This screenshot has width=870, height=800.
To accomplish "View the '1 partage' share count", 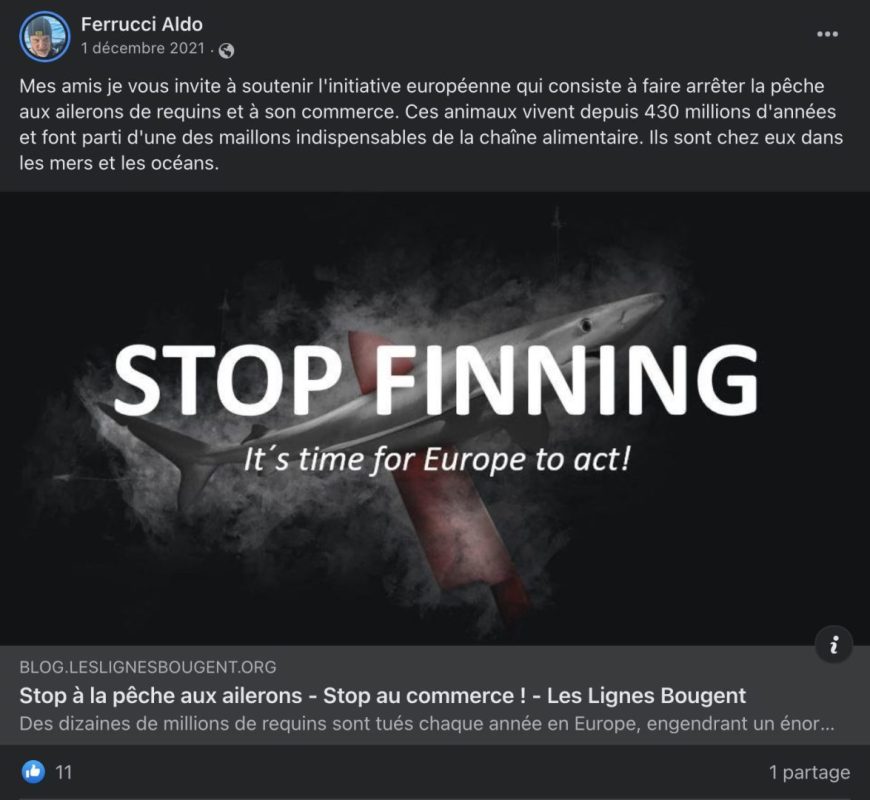I will [810, 772].
